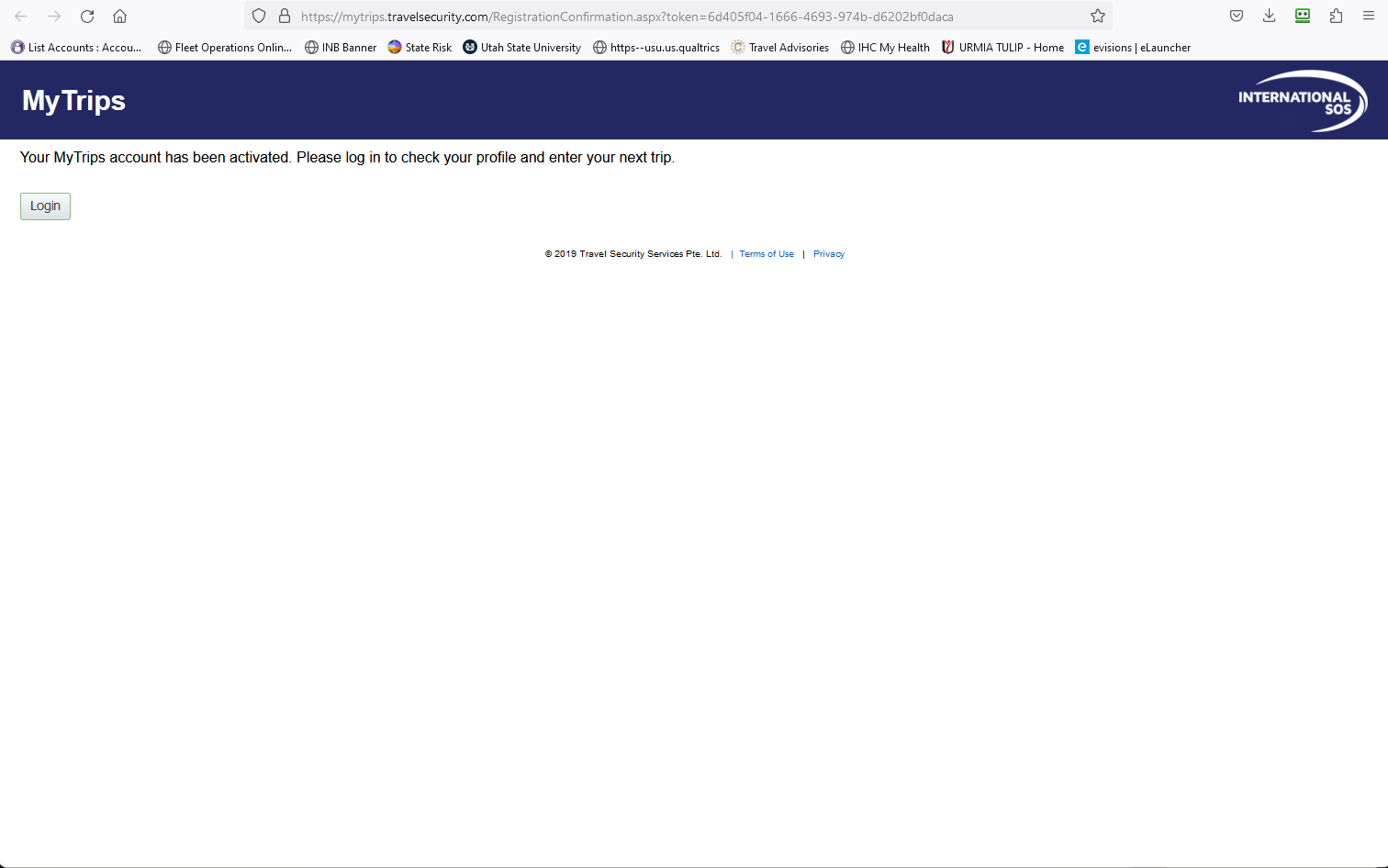1388x868 pixels.
Task: Open the hamburger application menu
Action: pyautogui.click(x=1369, y=16)
